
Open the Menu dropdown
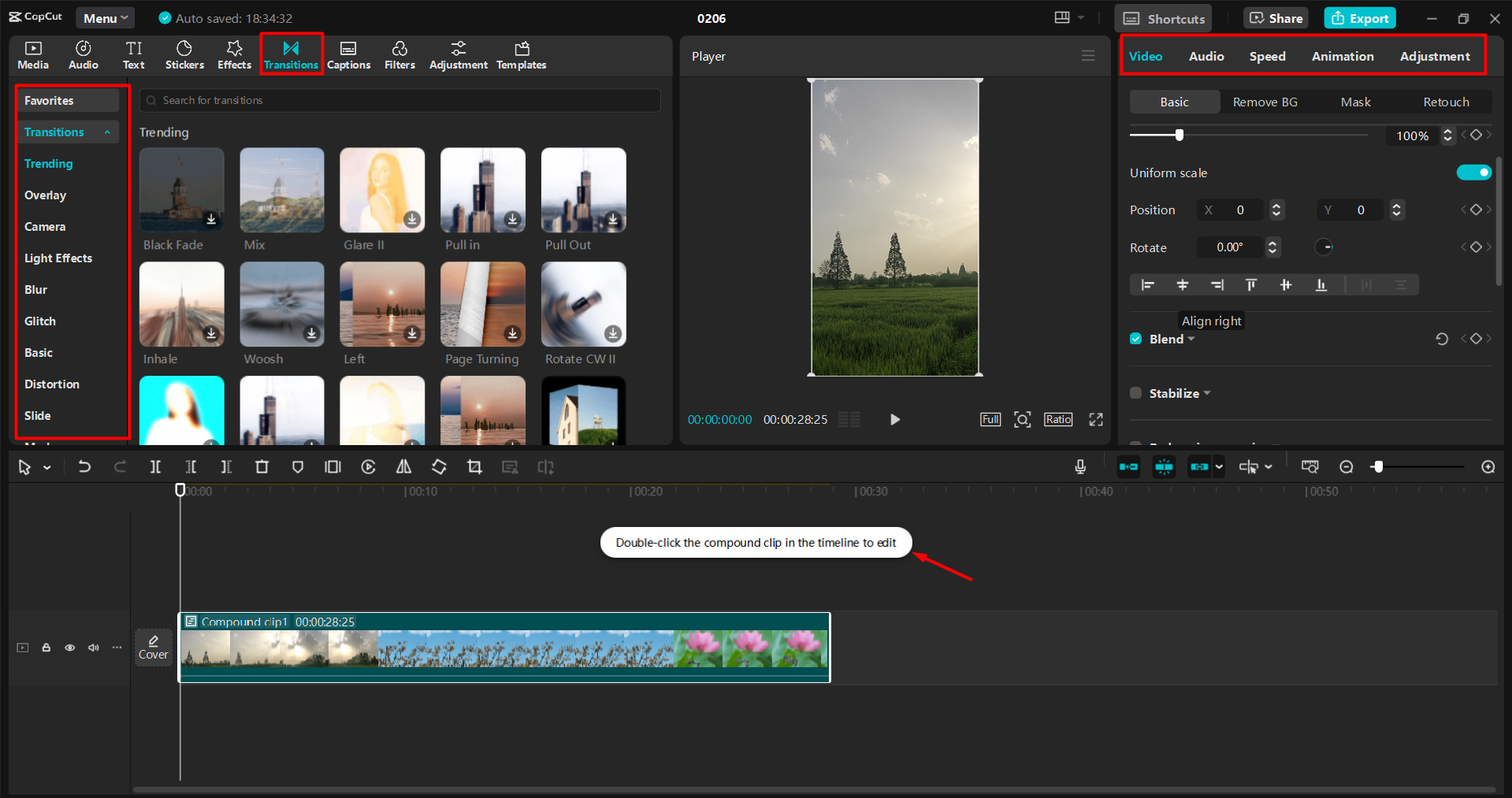[105, 17]
